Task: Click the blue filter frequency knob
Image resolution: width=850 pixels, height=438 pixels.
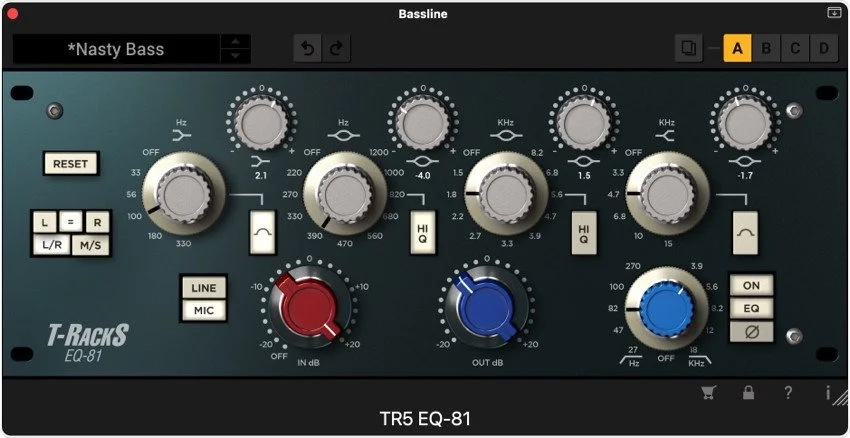Action: pyautogui.click(x=666, y=309)
